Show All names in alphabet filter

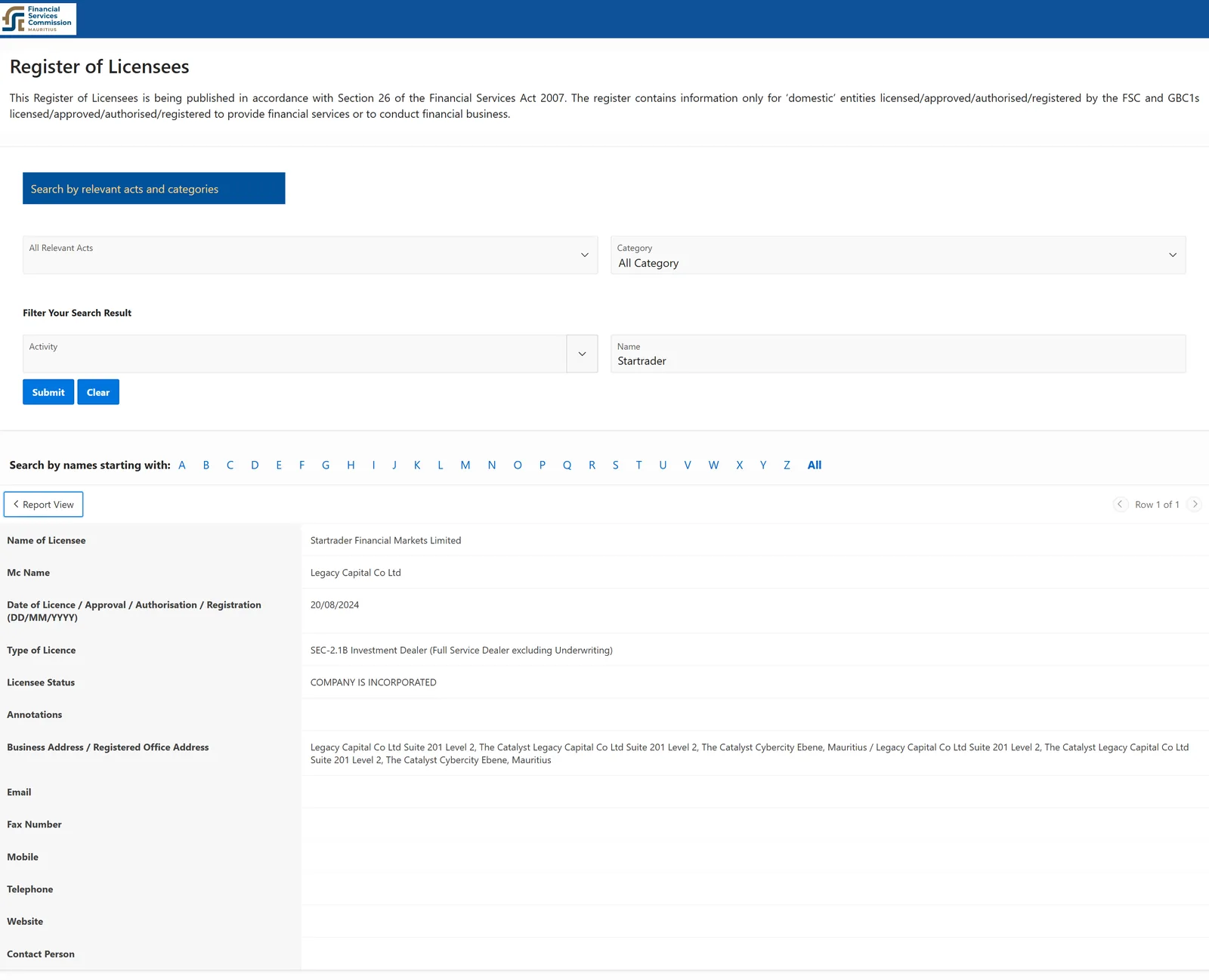click(815, 465)
